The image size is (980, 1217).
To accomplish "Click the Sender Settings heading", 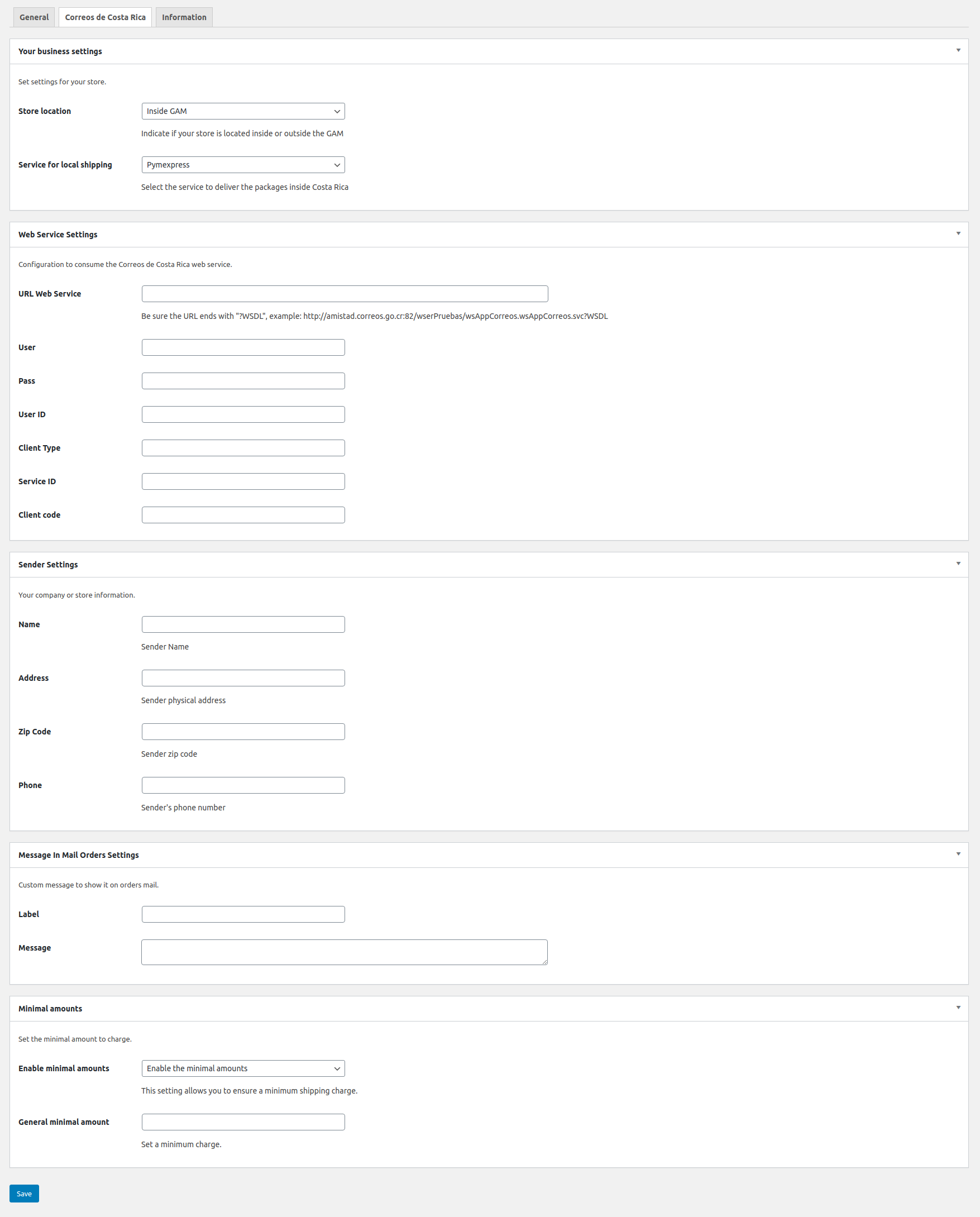I will (48, 565).
